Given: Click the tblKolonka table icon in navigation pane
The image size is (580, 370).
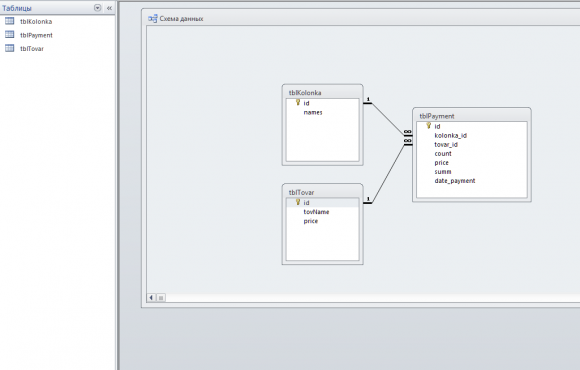Looking at the screenshot, I should pyautogui.click(x=10, y=21).
